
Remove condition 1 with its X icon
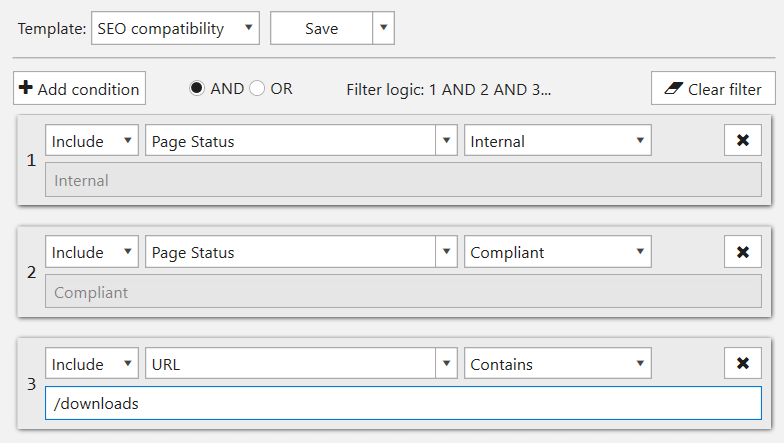(x=742, y=140)
